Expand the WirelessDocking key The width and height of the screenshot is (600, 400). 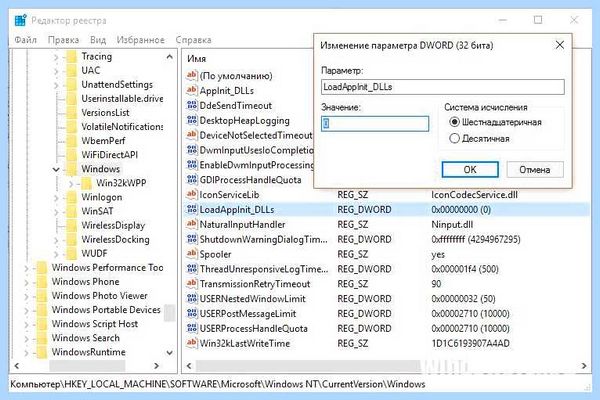[x=56, y=240]
